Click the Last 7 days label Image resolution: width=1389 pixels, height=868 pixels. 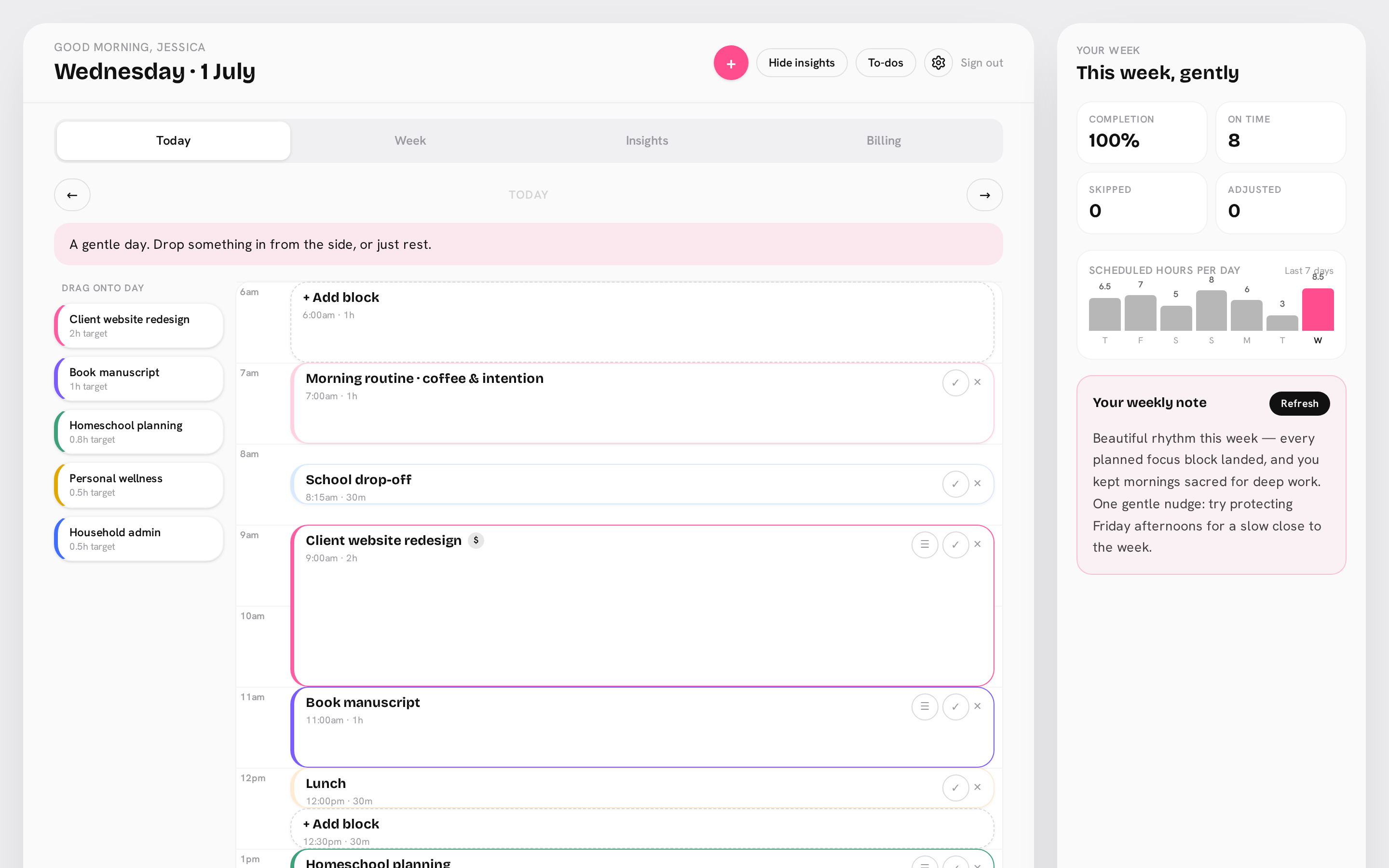1308,271
